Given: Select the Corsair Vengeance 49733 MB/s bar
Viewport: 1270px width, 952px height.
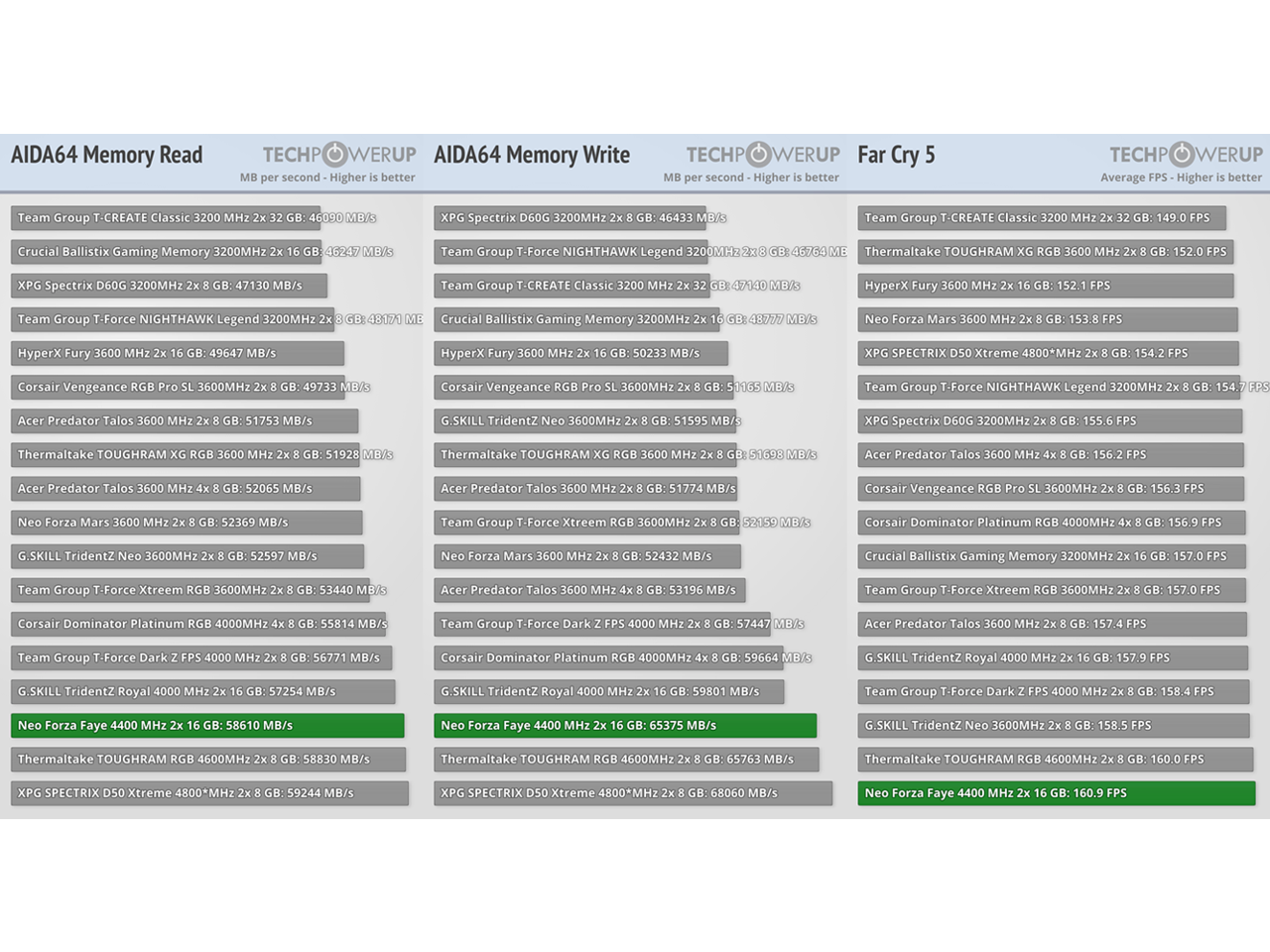Looking at the screenshot, I should [179, 387].
